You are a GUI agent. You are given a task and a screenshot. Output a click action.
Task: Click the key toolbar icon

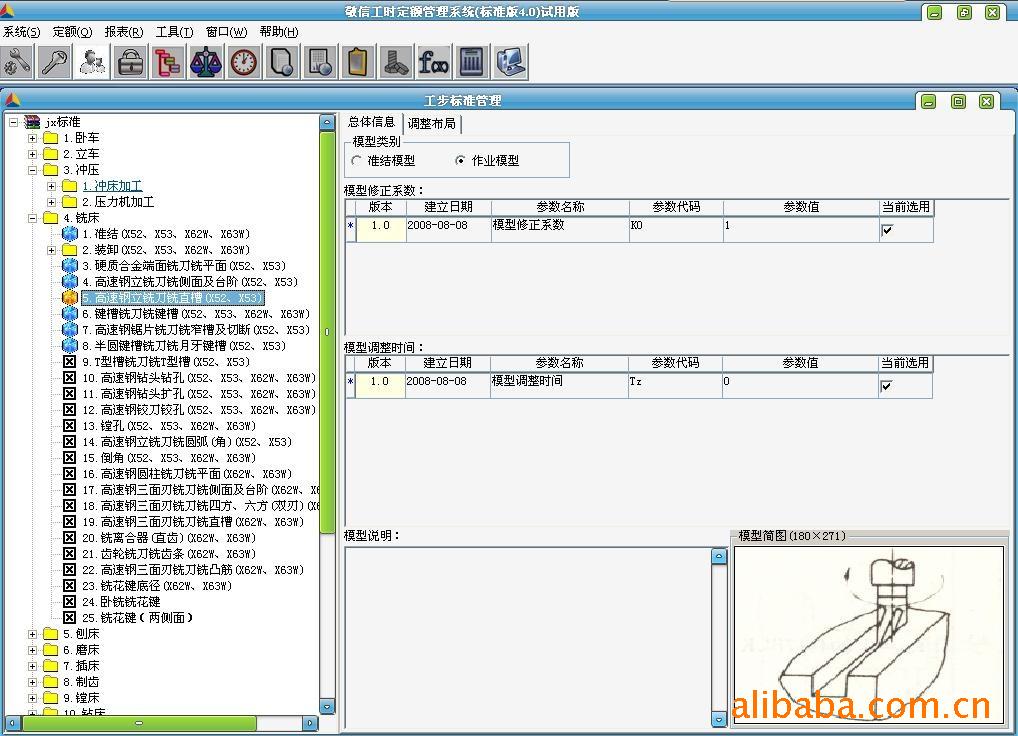pyautogui.click(x=55, y=62)
